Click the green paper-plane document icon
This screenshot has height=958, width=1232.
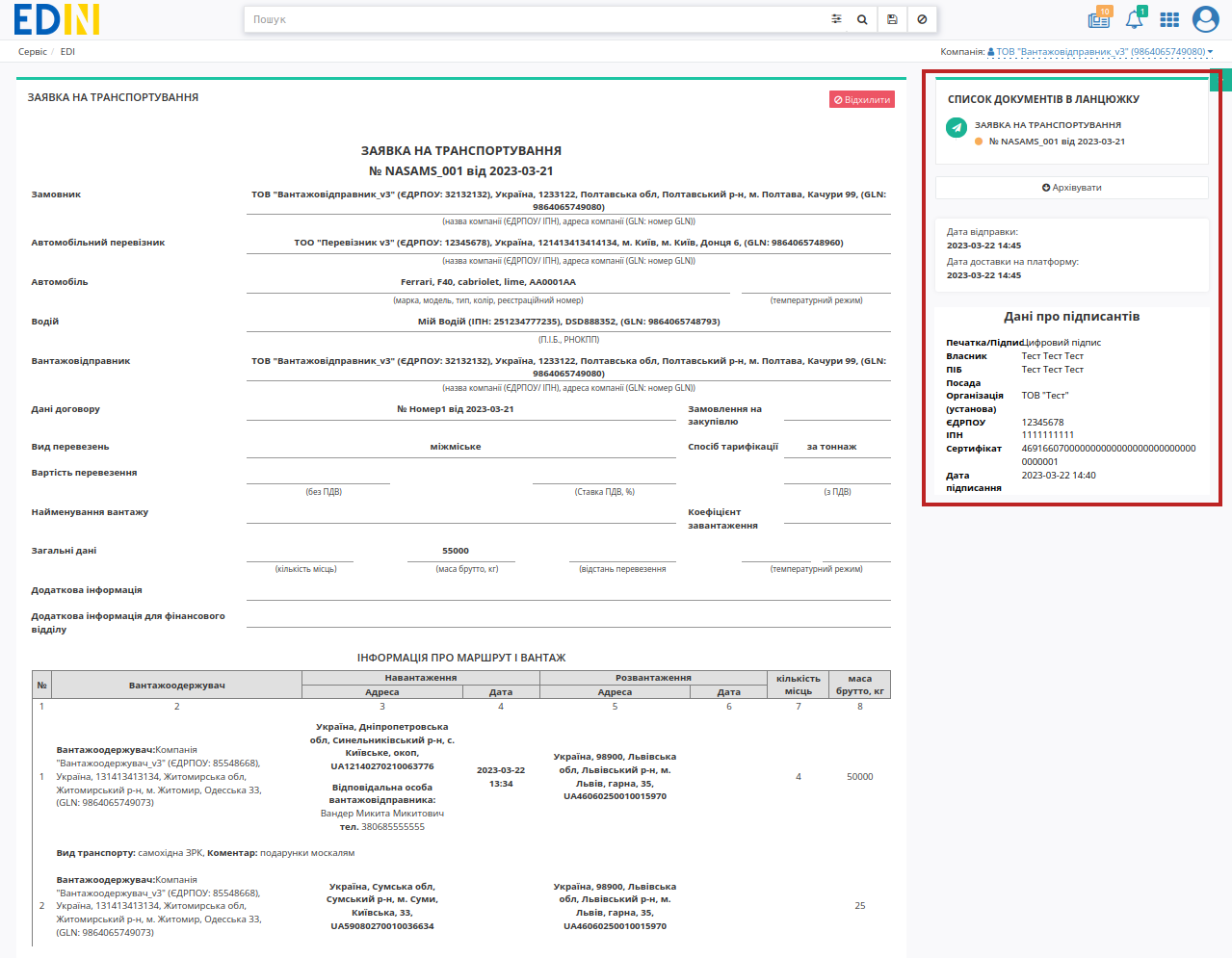click(x=957, y=127)
